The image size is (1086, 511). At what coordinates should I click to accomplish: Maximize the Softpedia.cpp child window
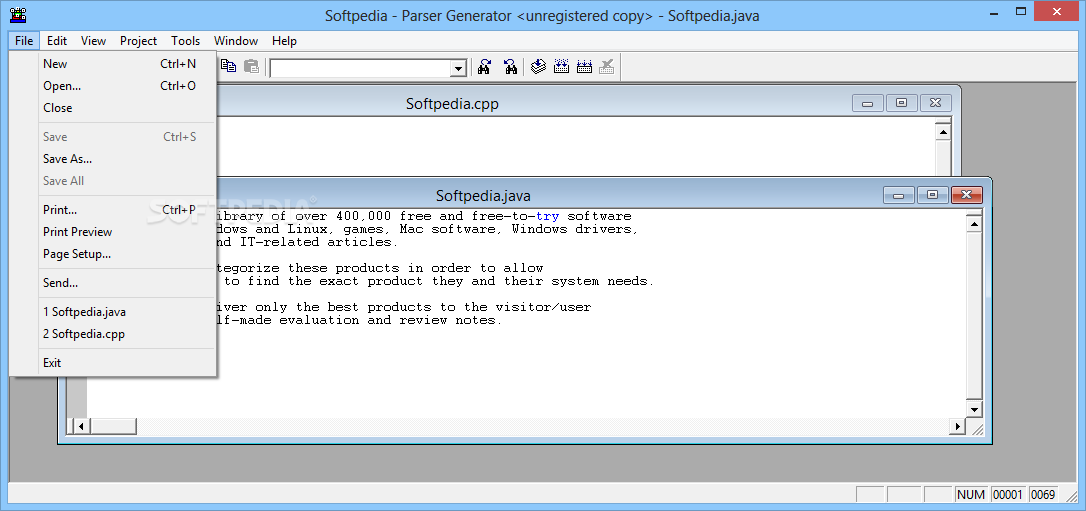[901, 103]
